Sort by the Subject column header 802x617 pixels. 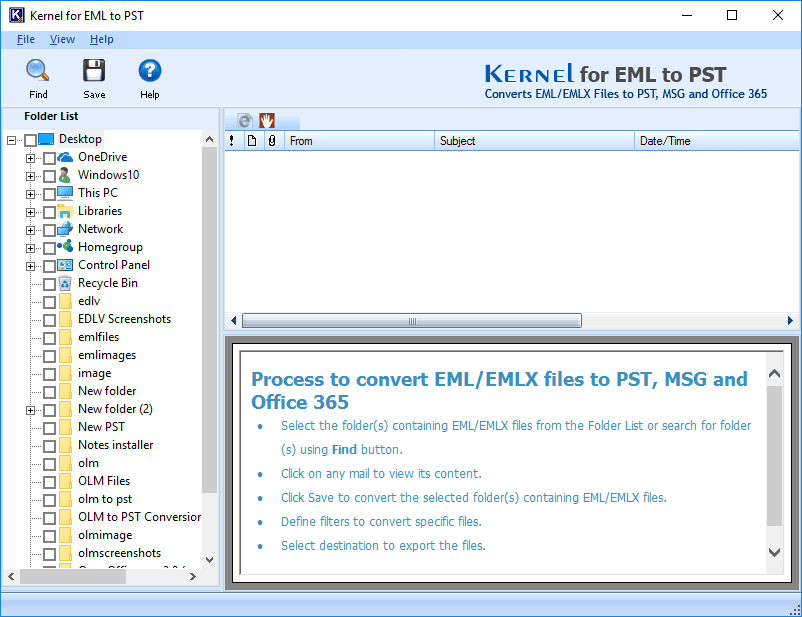(534, 141)
